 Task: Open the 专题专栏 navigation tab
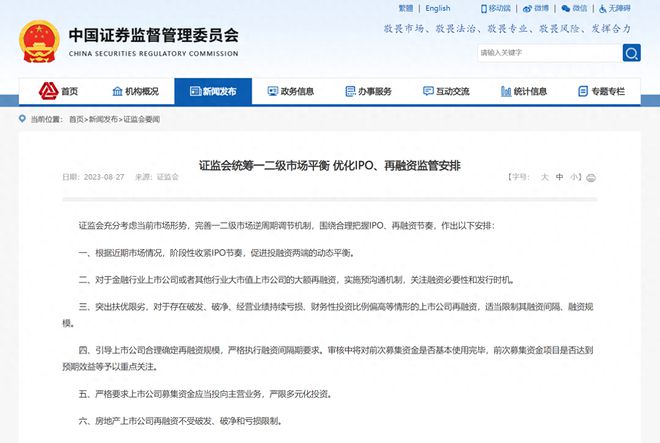(601, 91)
